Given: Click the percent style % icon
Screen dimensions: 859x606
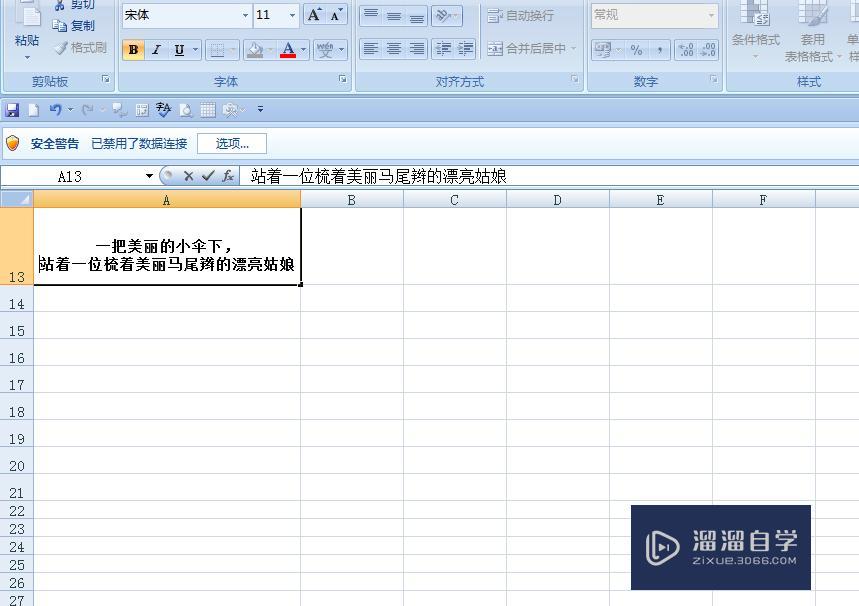Looking at the screenshot, I should [636, 50].
